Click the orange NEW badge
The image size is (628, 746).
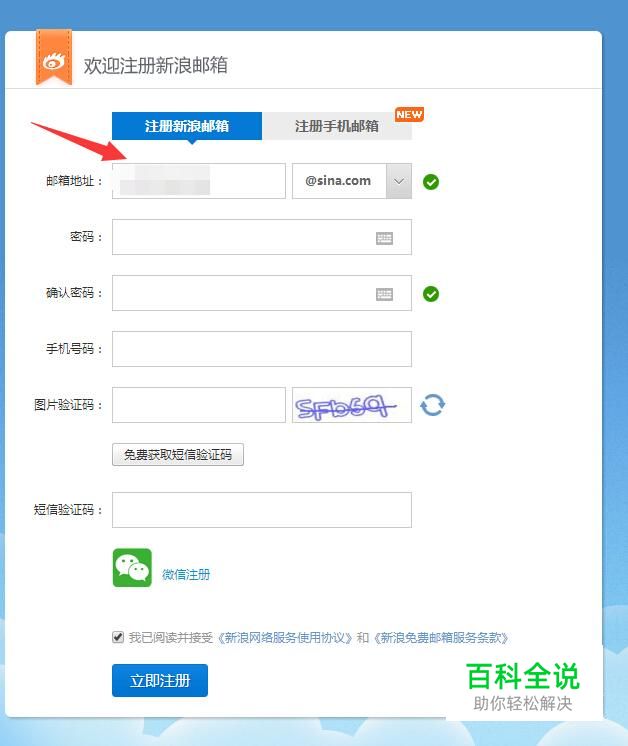coord(409,114)
